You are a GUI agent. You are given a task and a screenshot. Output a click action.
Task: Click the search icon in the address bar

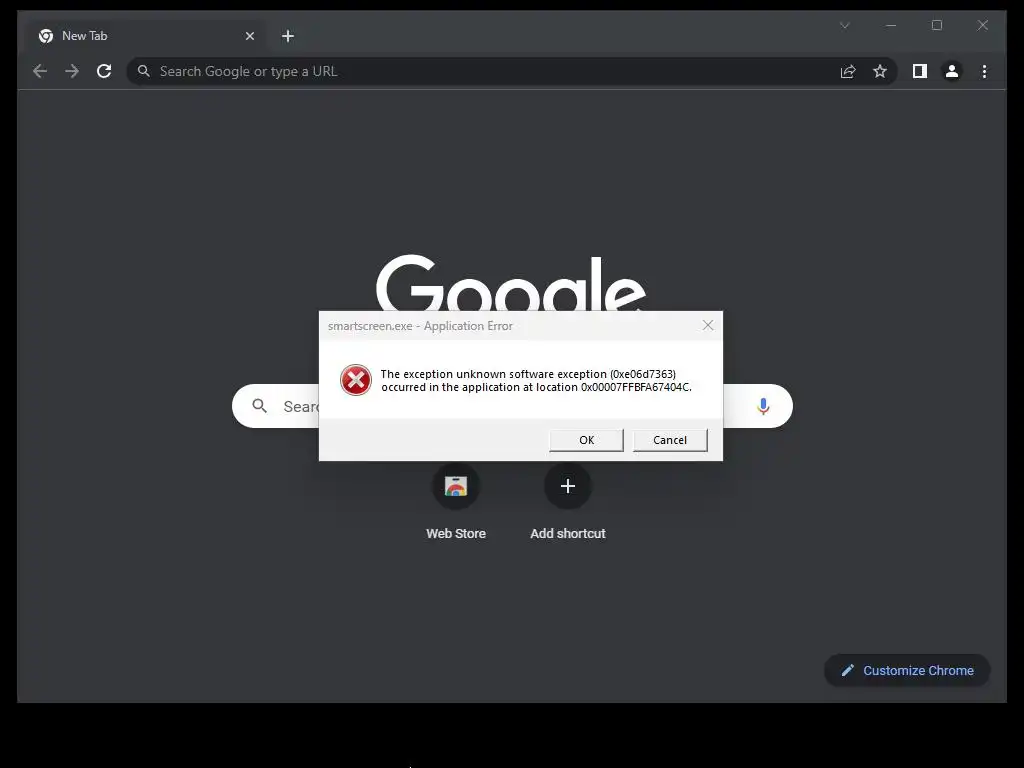[x=144, y=71]
